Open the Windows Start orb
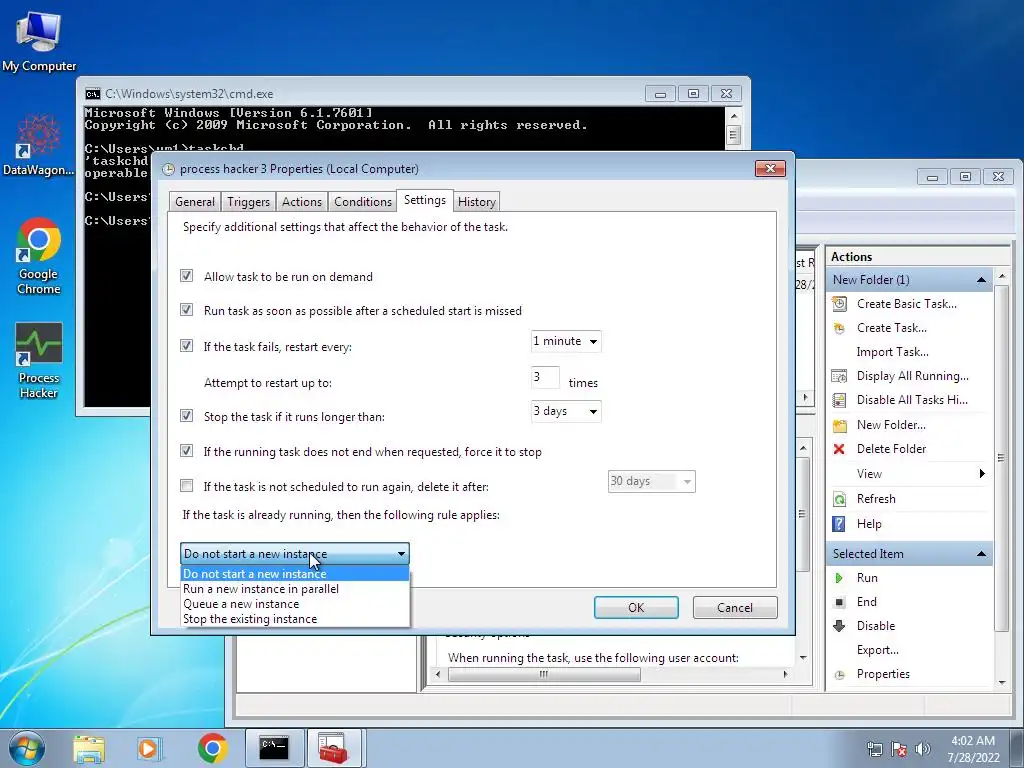1024x768 pixels. [27, 748]
